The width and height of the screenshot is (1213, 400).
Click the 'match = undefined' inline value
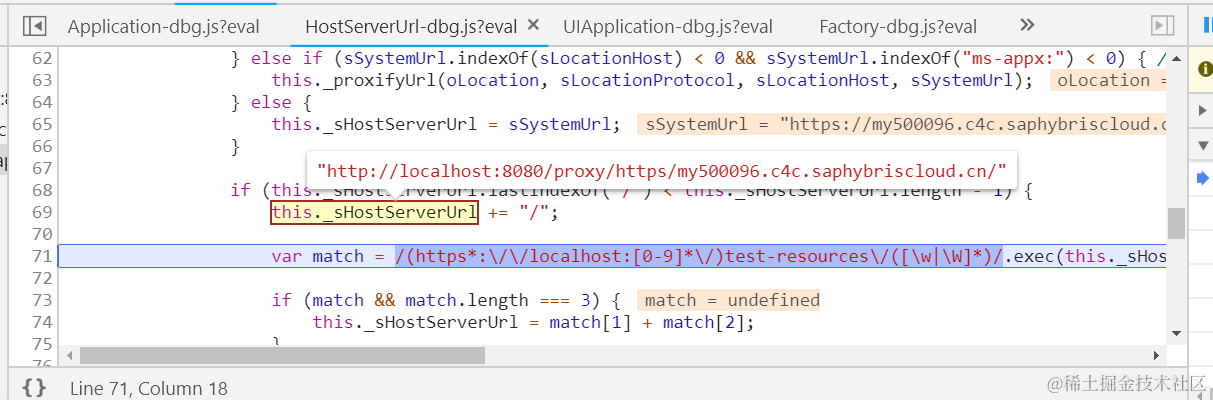[x=732, y=300]
